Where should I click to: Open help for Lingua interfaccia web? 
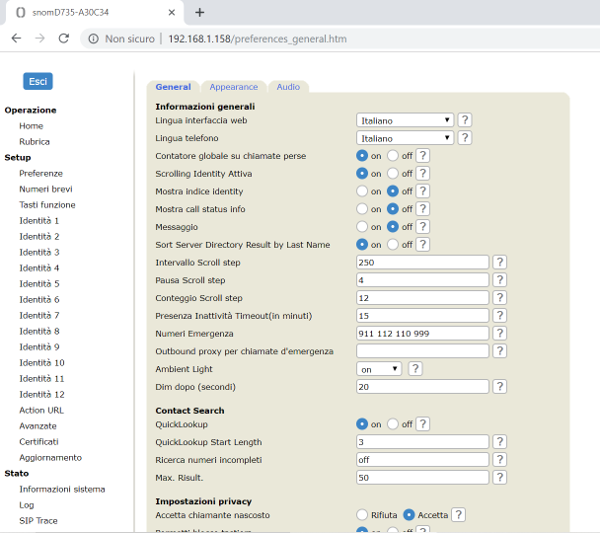coord(465,120)
